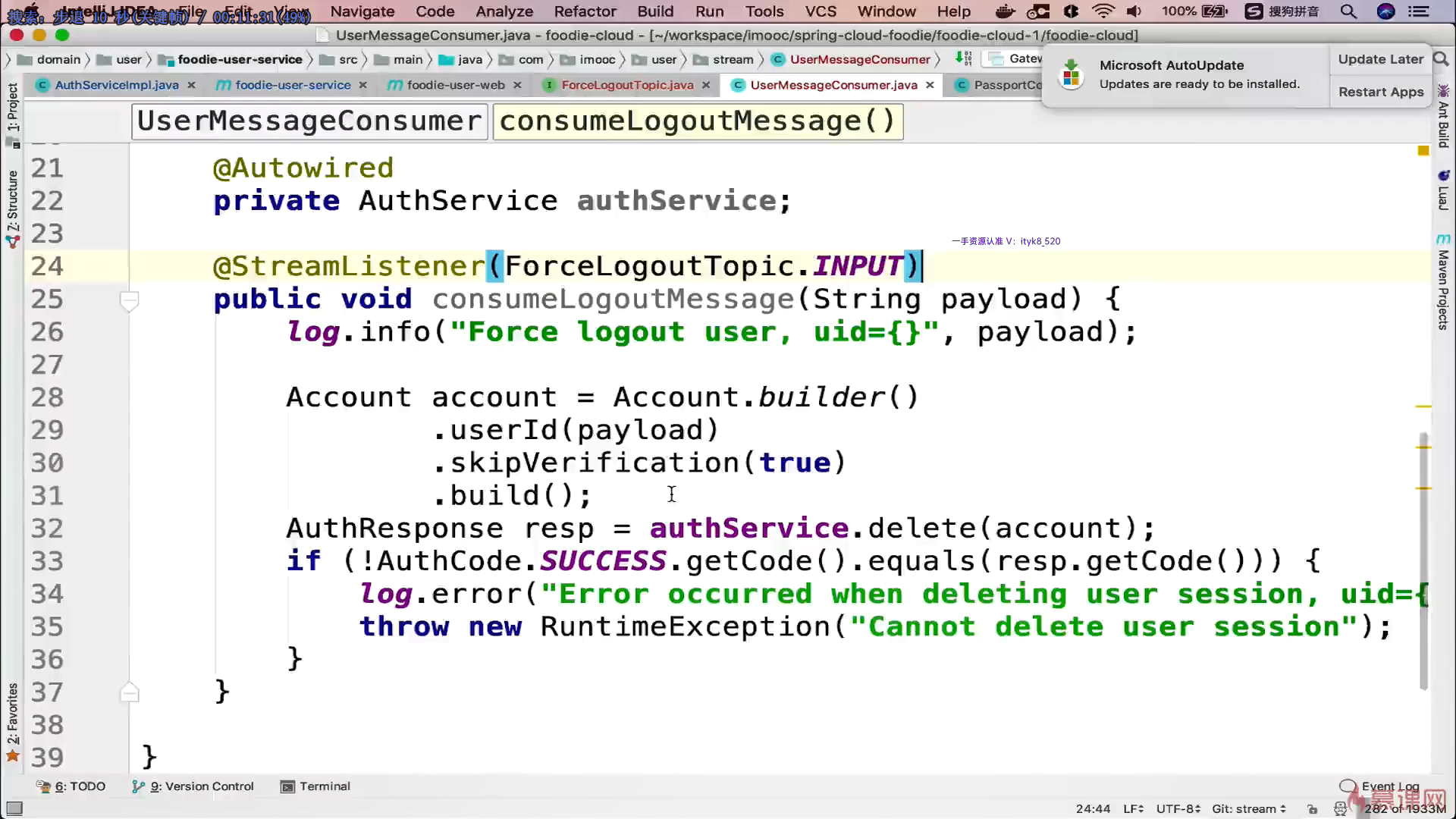
Task: Collapse the consumeLogoutMessage method fold marker
Action: pyautogui.click(x=130, y=301)
